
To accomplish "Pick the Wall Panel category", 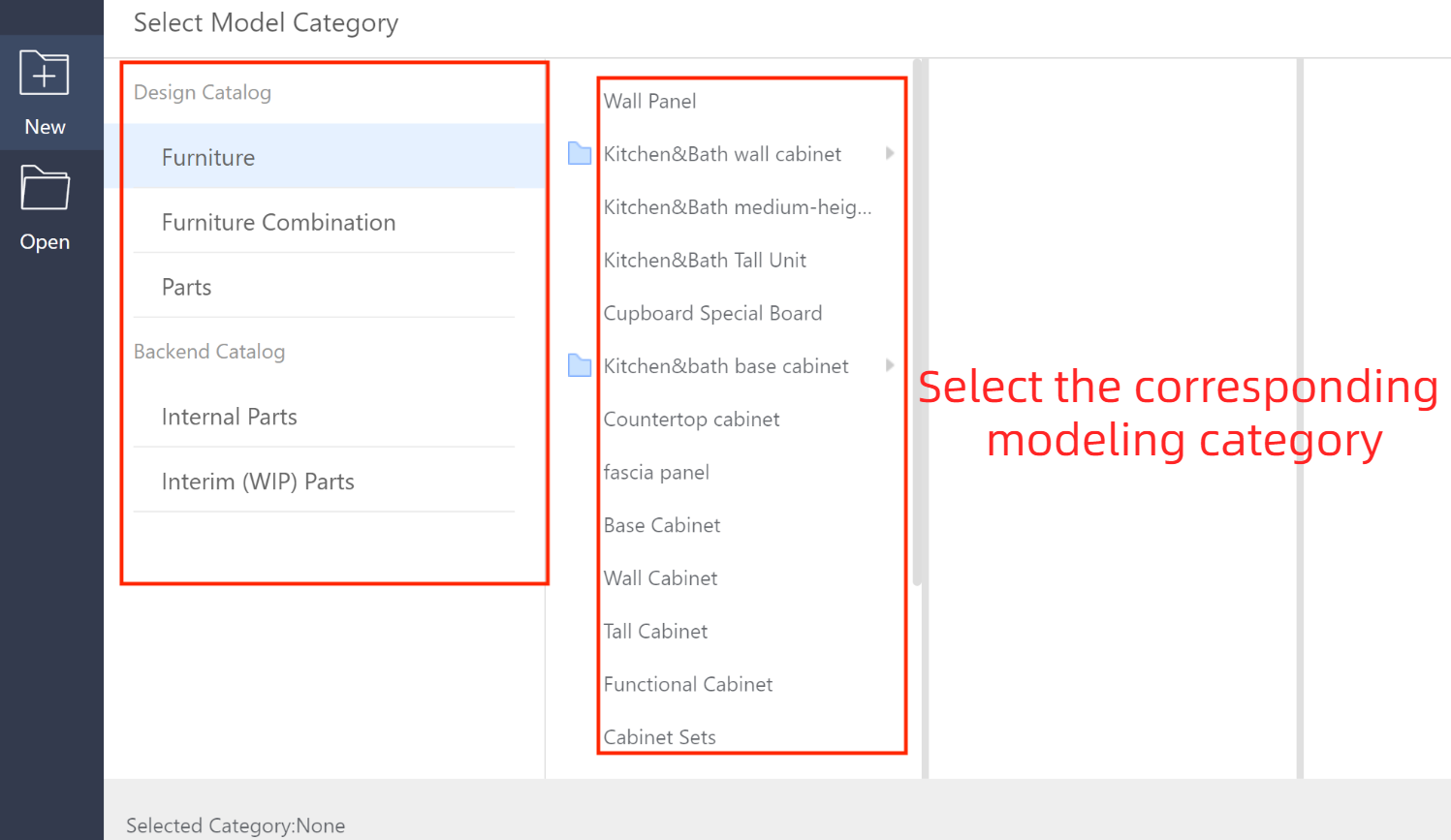I will [649, 101].
